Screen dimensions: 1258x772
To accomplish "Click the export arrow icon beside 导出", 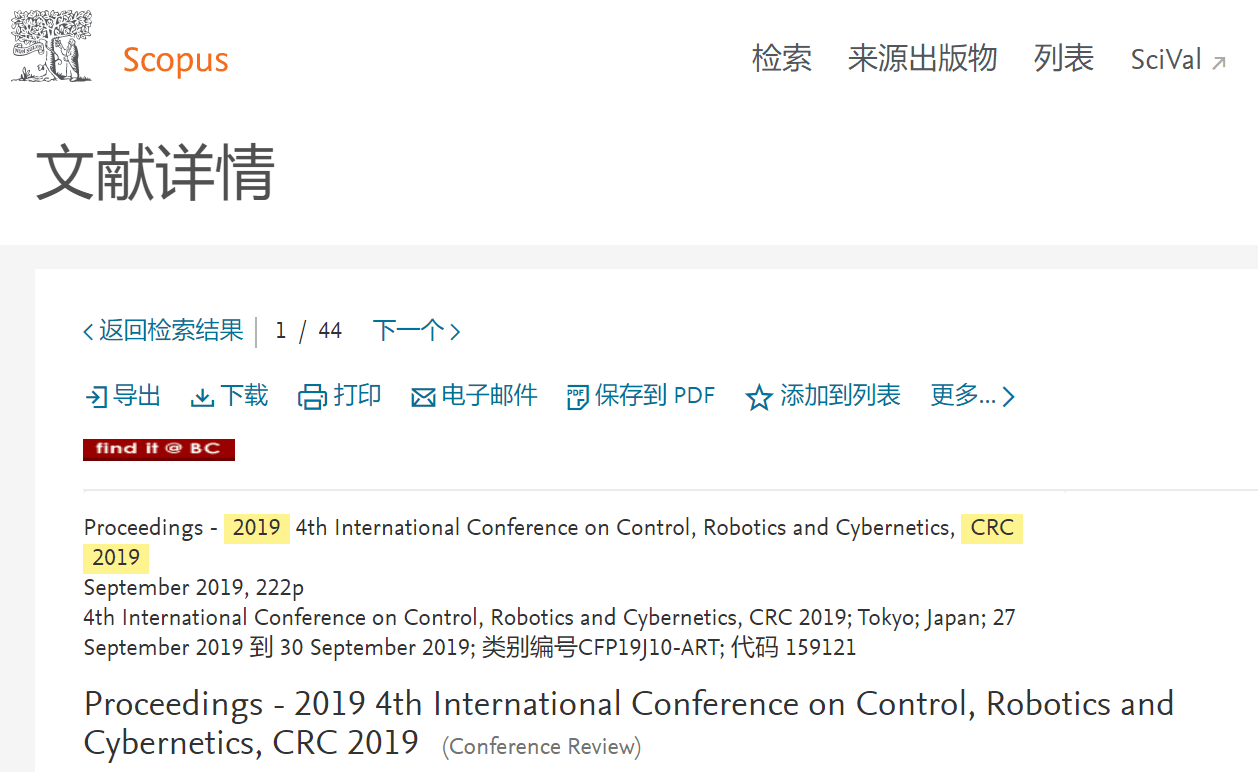I will click(x=96, y=398).
